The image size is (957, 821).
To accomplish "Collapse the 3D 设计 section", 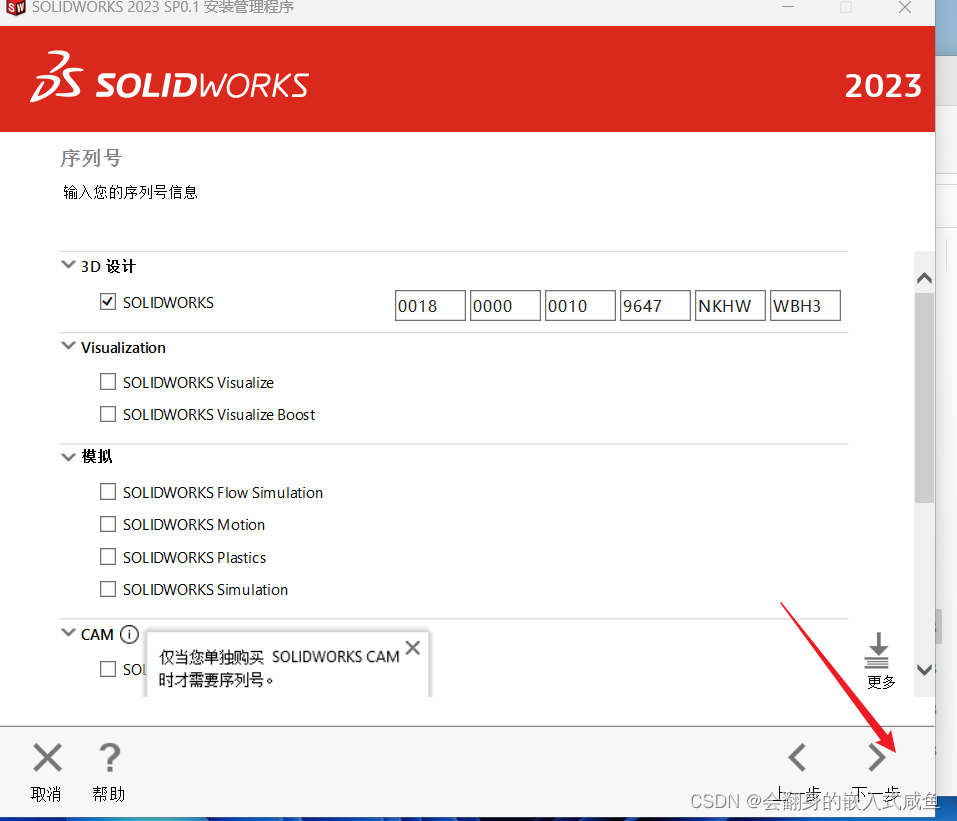I will [68, 264].
